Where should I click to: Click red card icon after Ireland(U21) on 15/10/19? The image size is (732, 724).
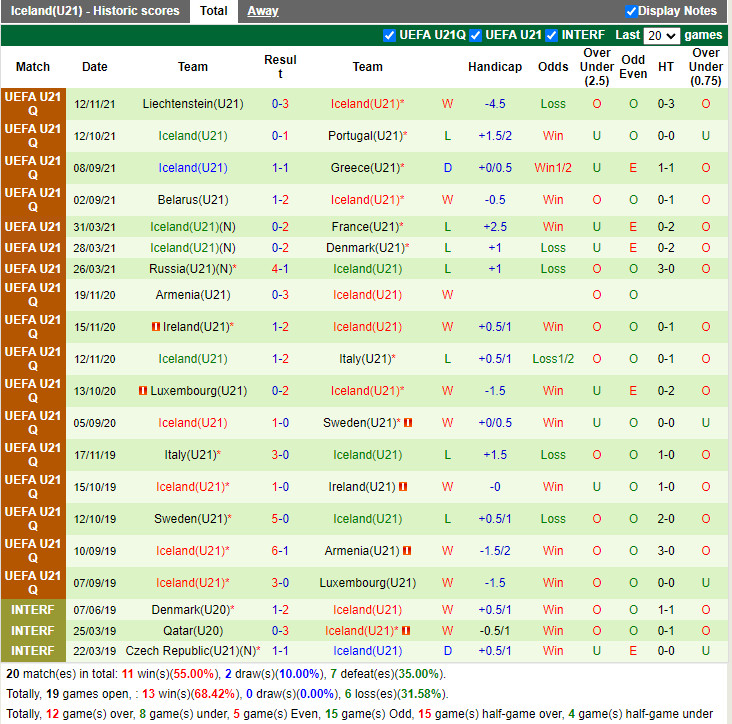[x=403, y=487]
